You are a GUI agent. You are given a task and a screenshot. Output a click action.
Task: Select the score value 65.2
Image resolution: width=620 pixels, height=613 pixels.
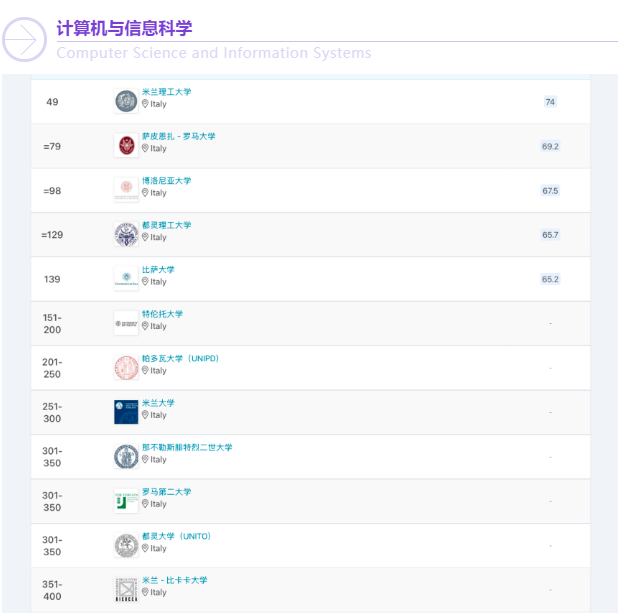[550, 279]
